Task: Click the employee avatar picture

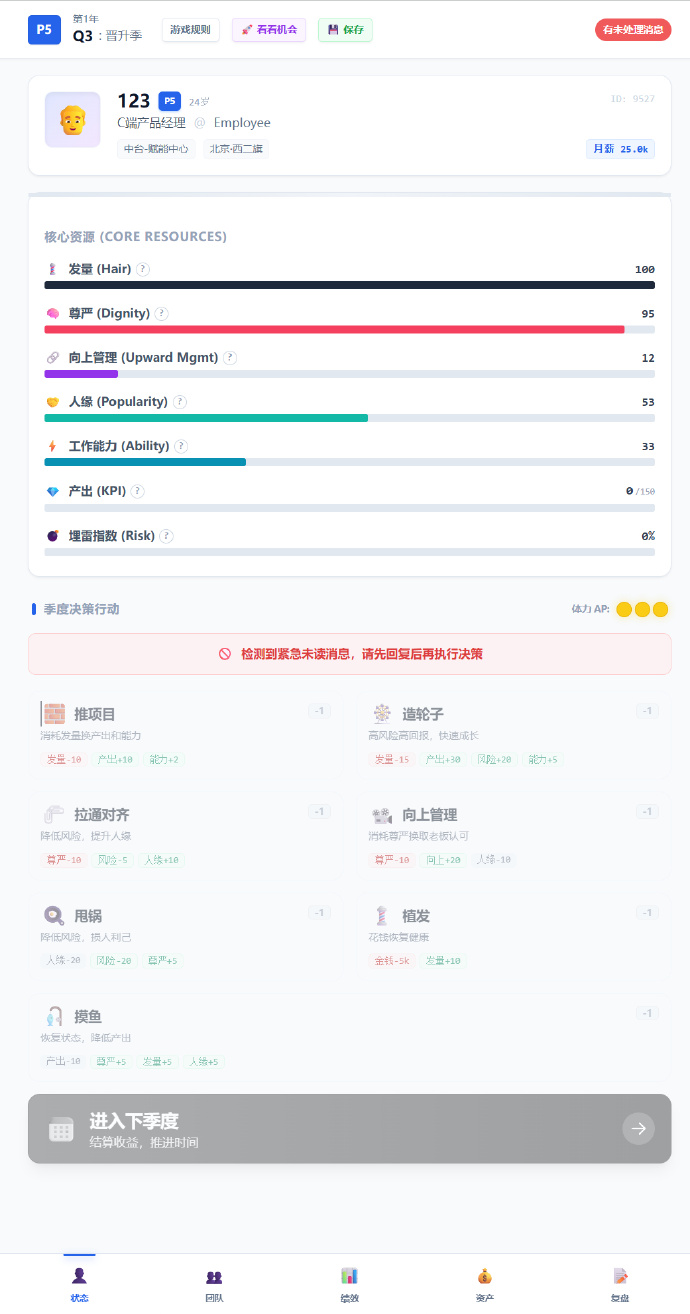Action: 73,120
